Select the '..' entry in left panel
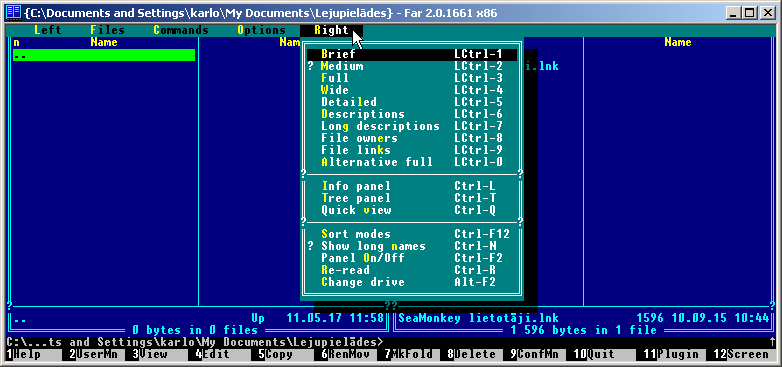Image resolution: width=782 pixels, height=367 pixels. (x=104, y=55)
